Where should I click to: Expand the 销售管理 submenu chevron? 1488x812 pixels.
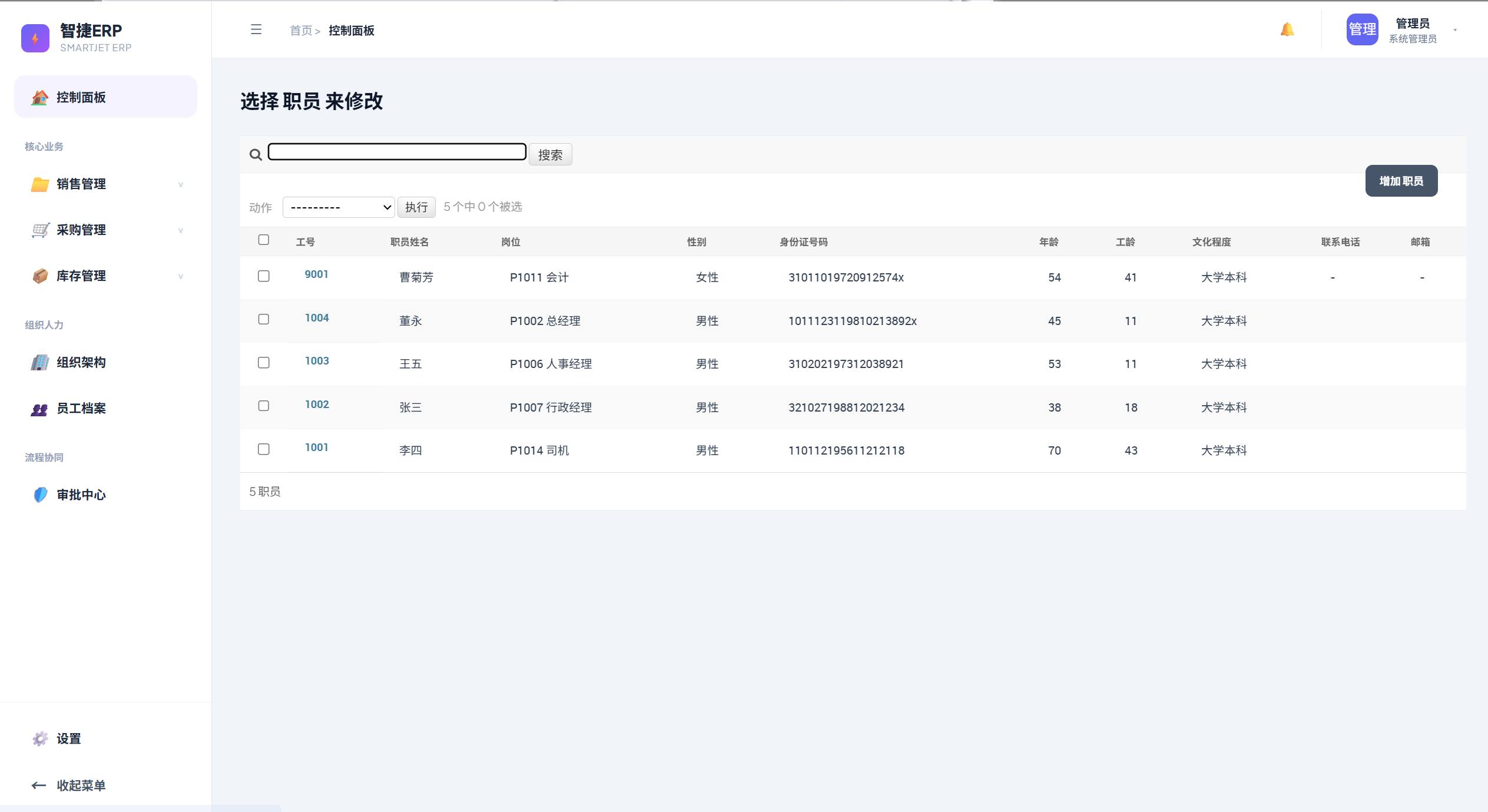[181, 184]
